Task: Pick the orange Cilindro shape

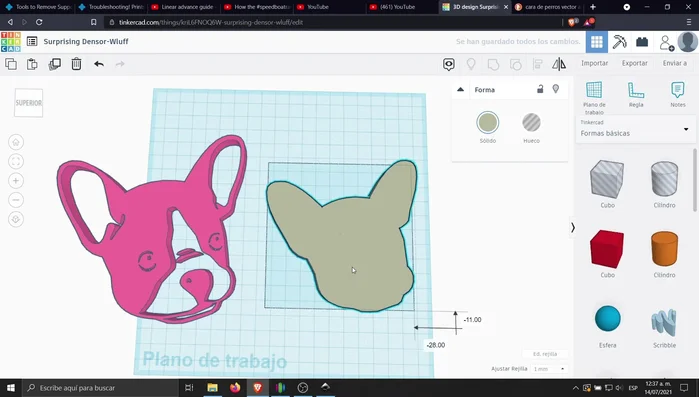Action: click(x=664, y=249)
